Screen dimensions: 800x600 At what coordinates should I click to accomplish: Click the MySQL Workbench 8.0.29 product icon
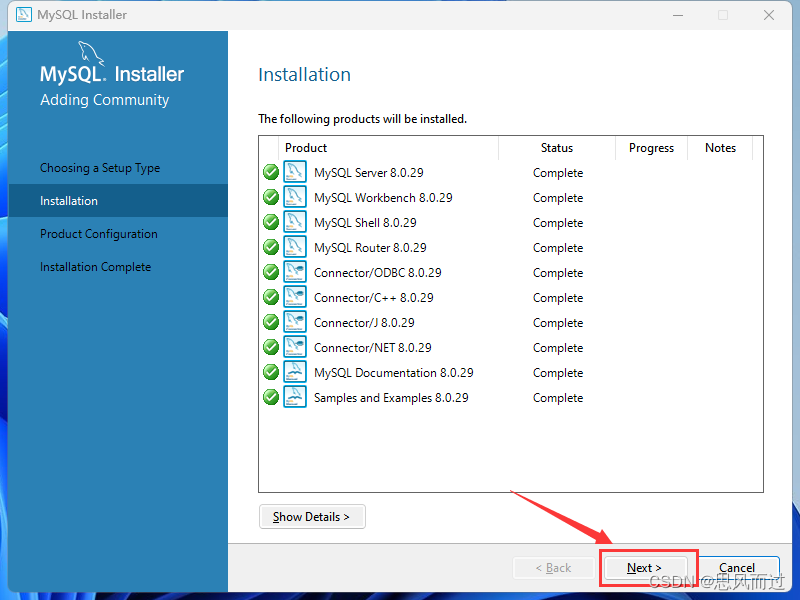(x=295, y=197)
